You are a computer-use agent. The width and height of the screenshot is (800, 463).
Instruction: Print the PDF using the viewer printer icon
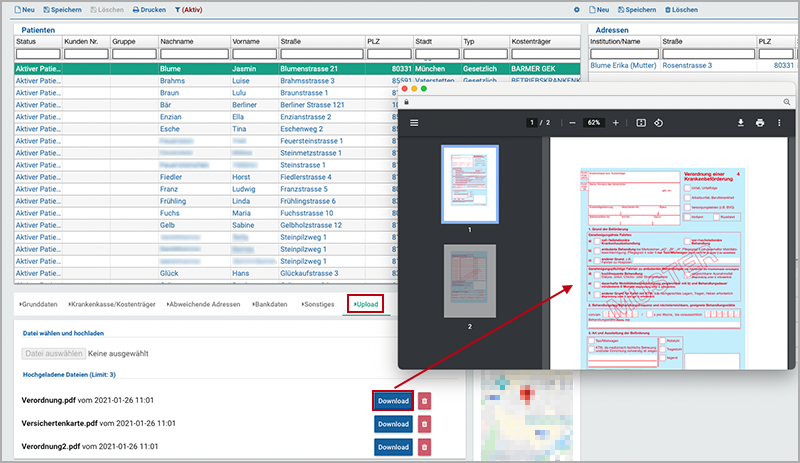[x=760, y=122]
